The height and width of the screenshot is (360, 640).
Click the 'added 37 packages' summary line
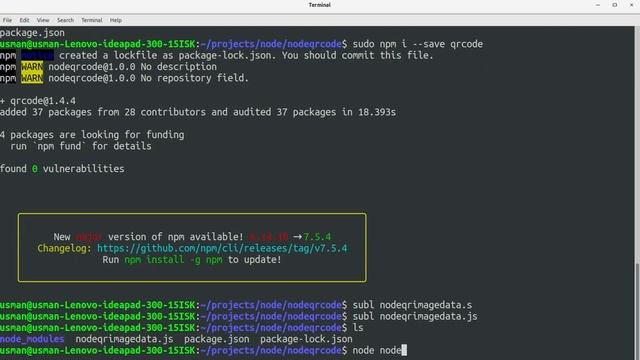click(x=198, y=112)
